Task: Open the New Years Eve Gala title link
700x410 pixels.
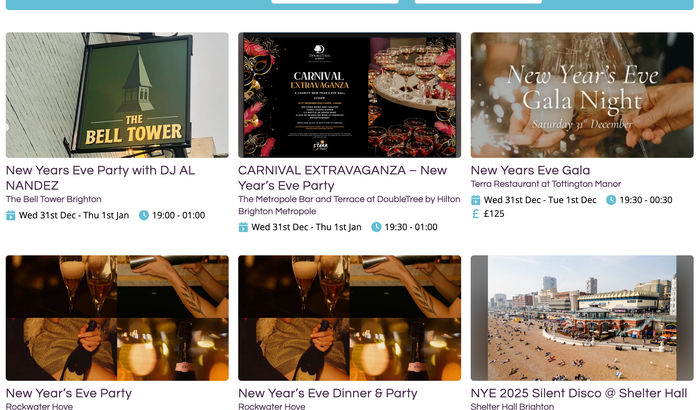Action: pyautogui.click(x=530, y=170)
